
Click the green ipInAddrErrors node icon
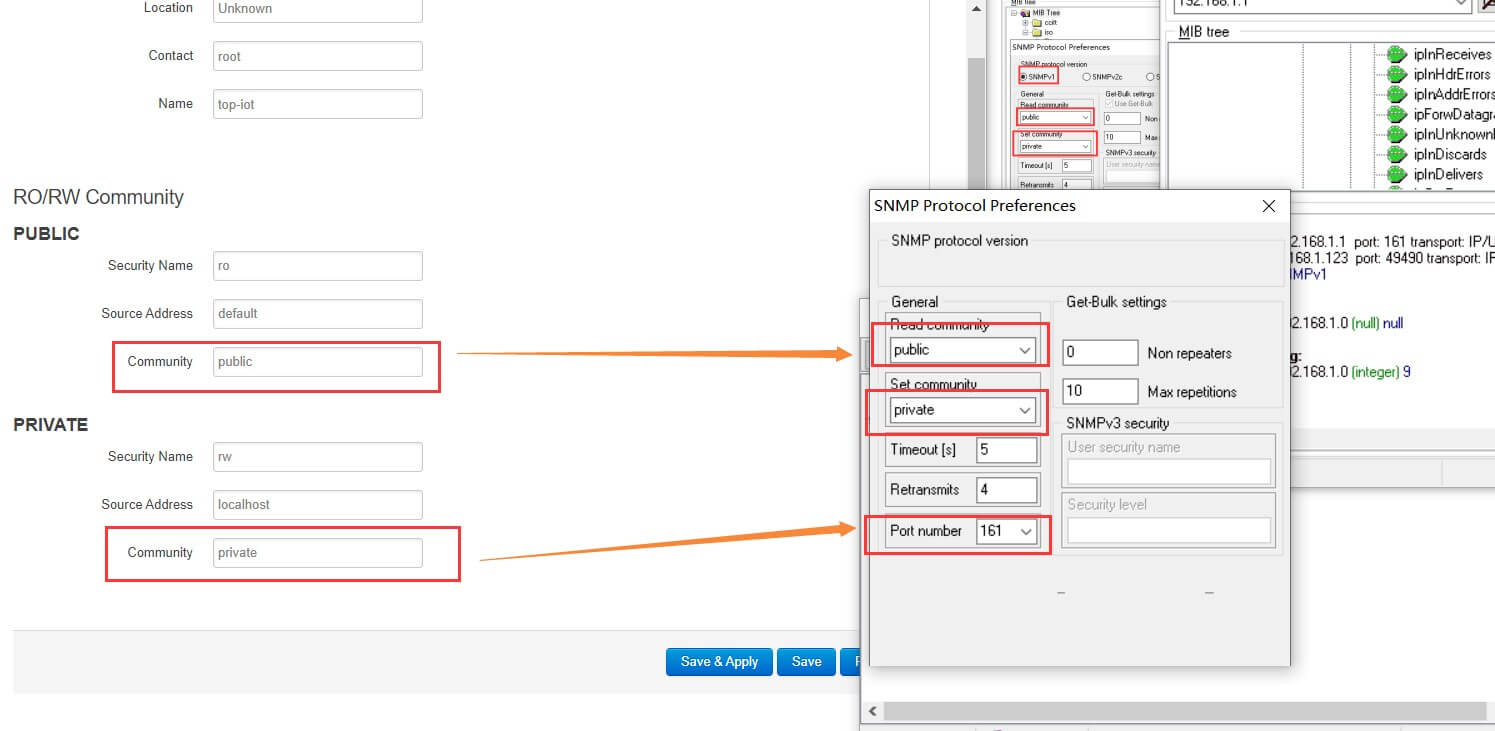click(1396, 94)
